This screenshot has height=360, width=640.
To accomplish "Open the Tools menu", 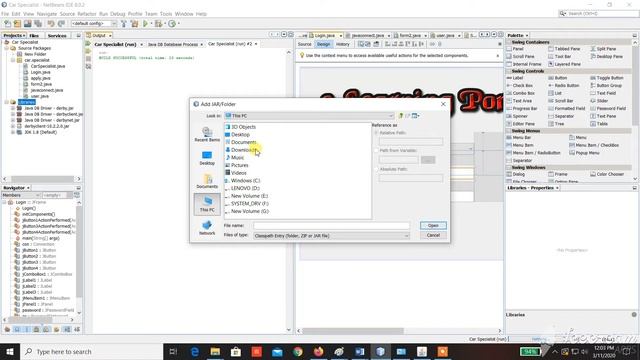I will pyautogui.click(x=166, y=14).
